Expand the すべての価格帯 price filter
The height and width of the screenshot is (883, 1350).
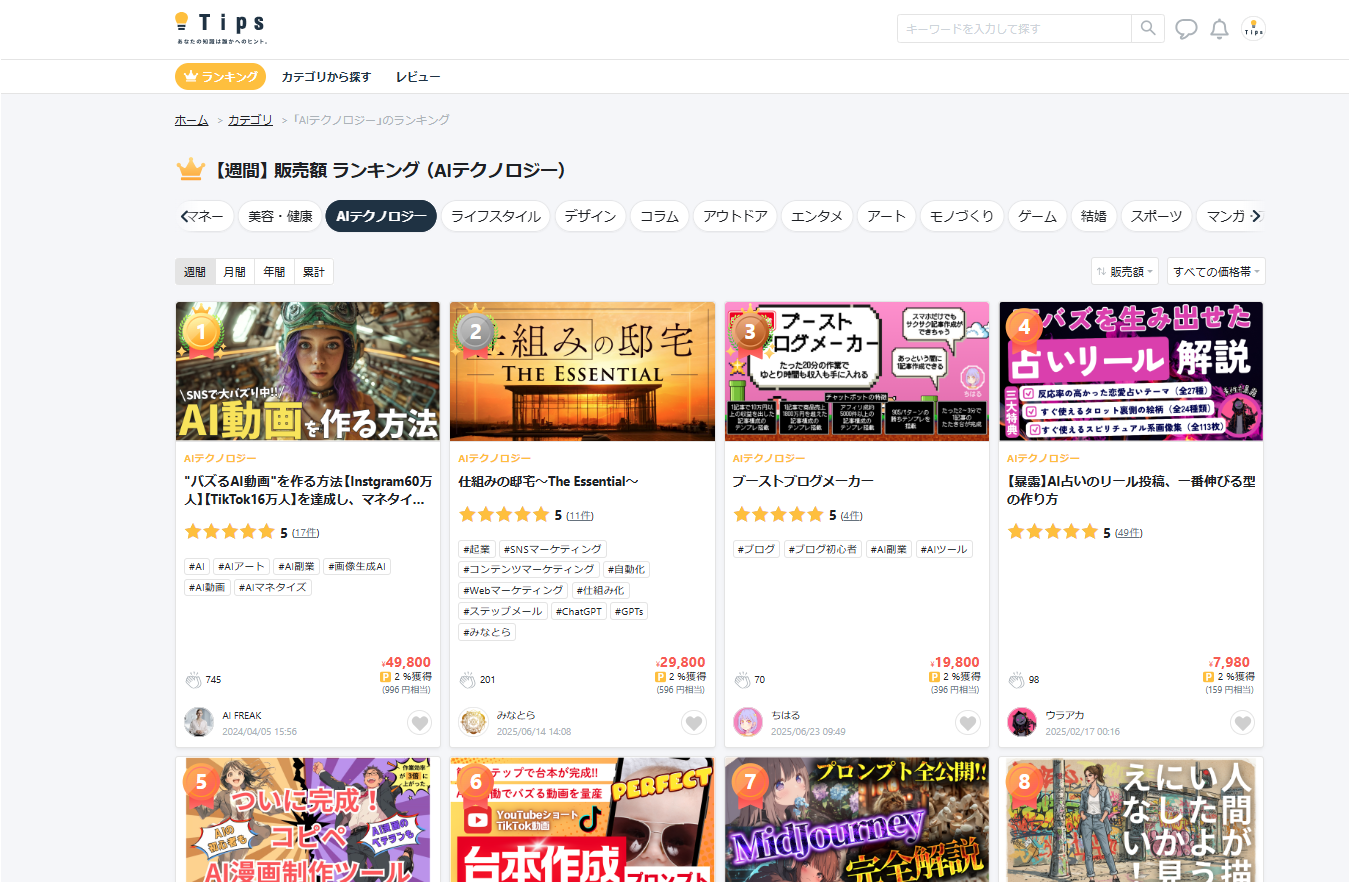pyautogui.click(x=1216, y=271)
